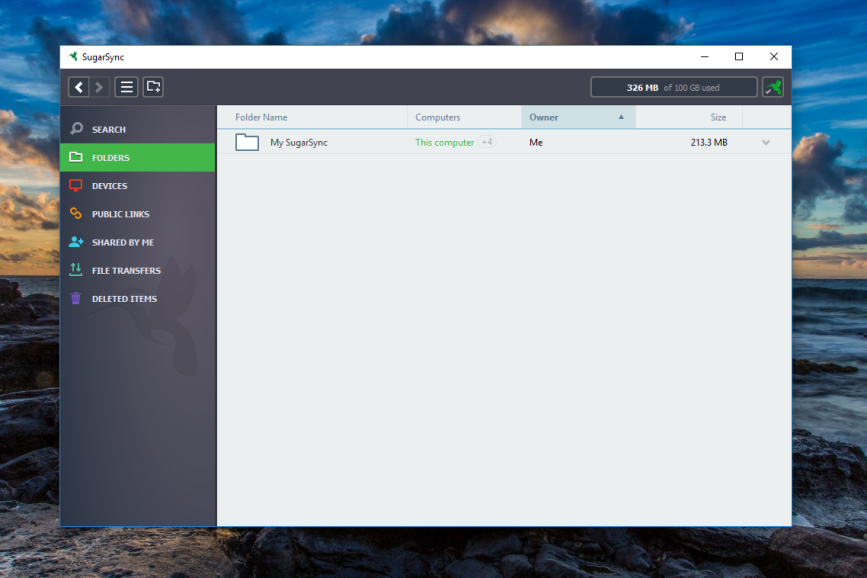Select the Folders sidebar item

138,157
